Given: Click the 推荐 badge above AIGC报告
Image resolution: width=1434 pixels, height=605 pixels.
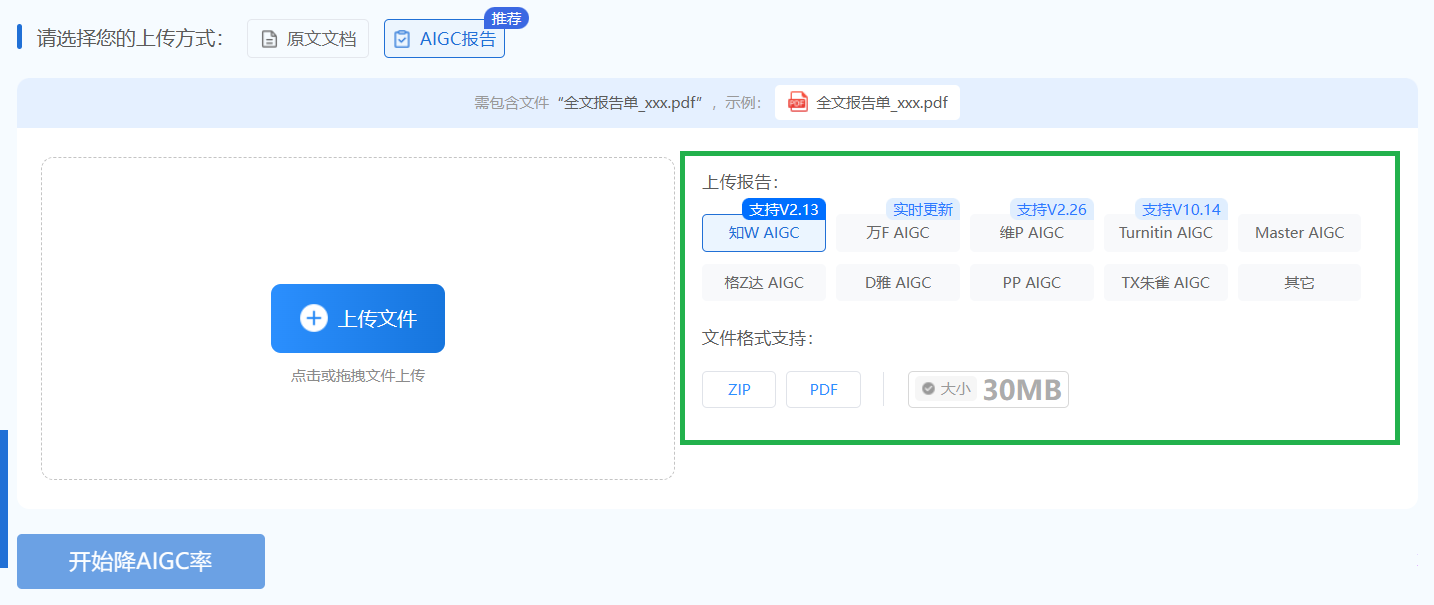Looking at the screenshot, I should (506, 17).
